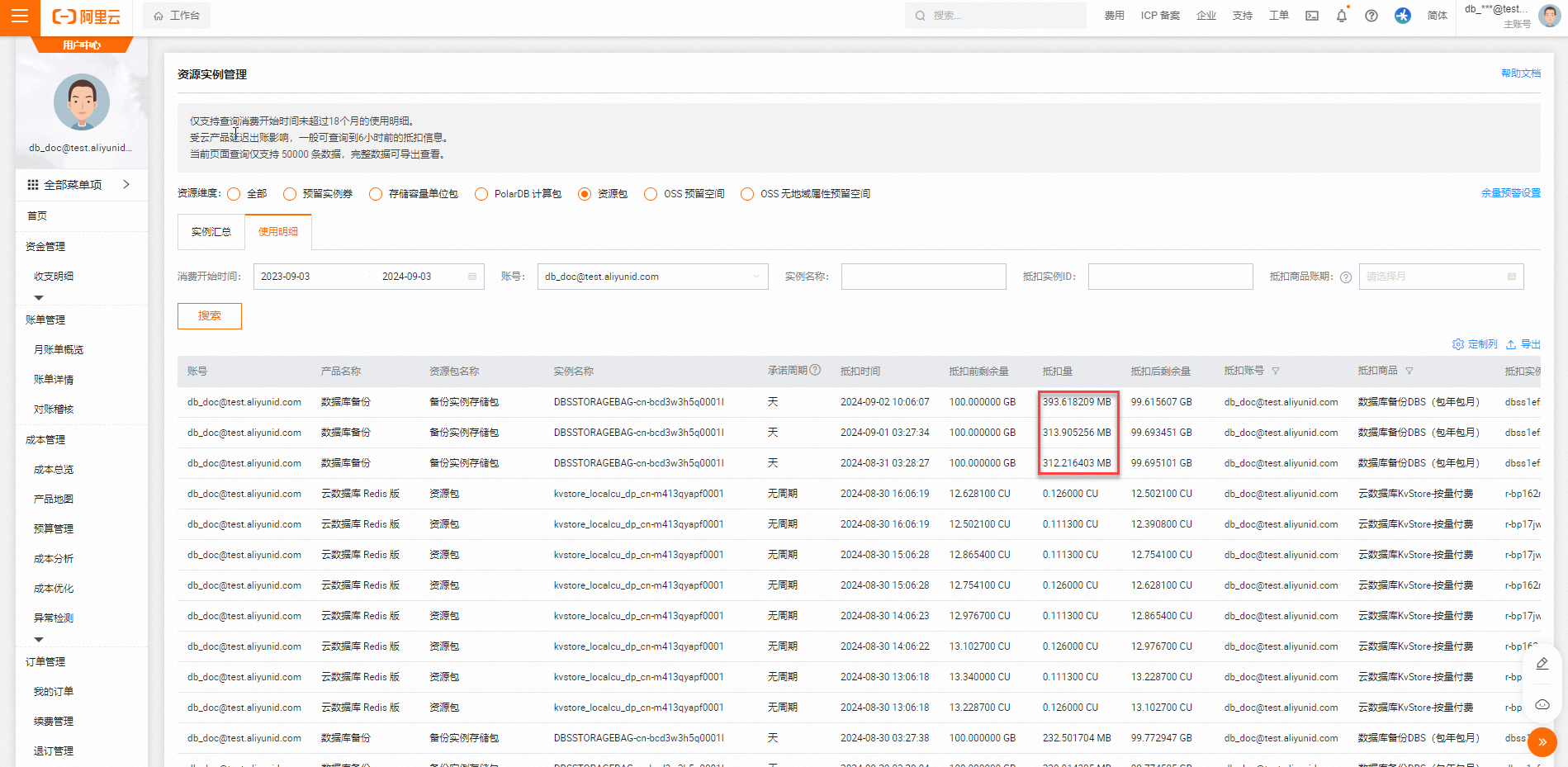Image resolution: width=1568 pixels, height=767 pixels.
Task: Click the orange expand arrows floating button
Action: coord(1542,742)
